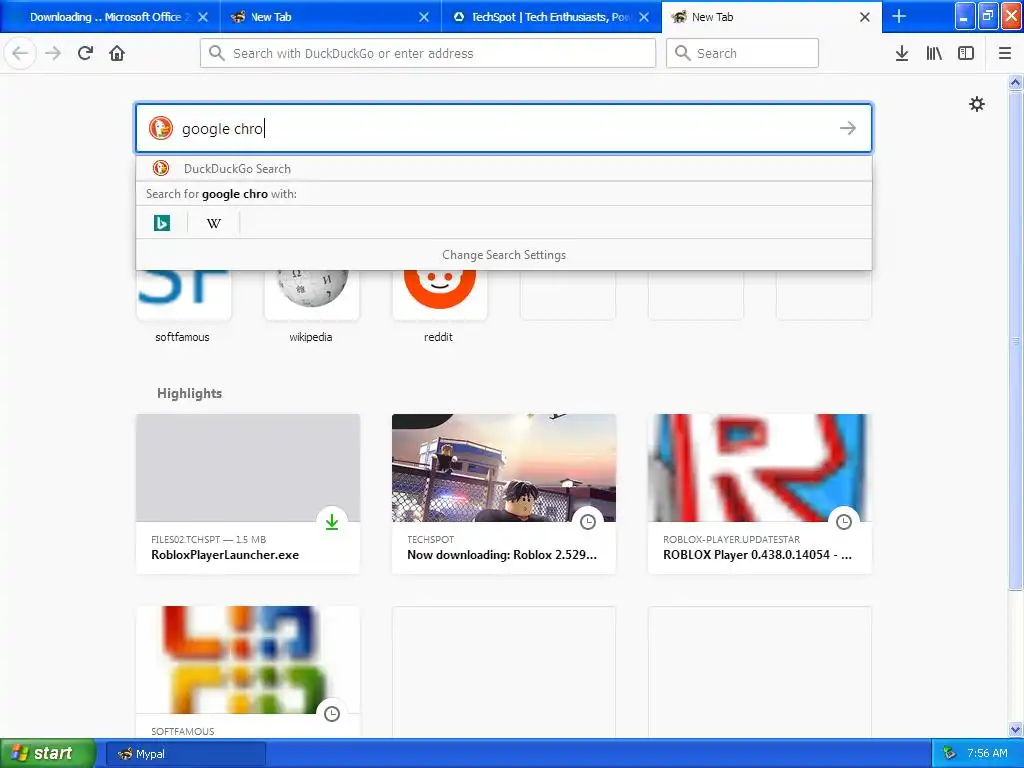Click green download icon on RobloxPlayerLauncher card
Viewport: 1024px width, 768px height.
[x=332, y=522]
